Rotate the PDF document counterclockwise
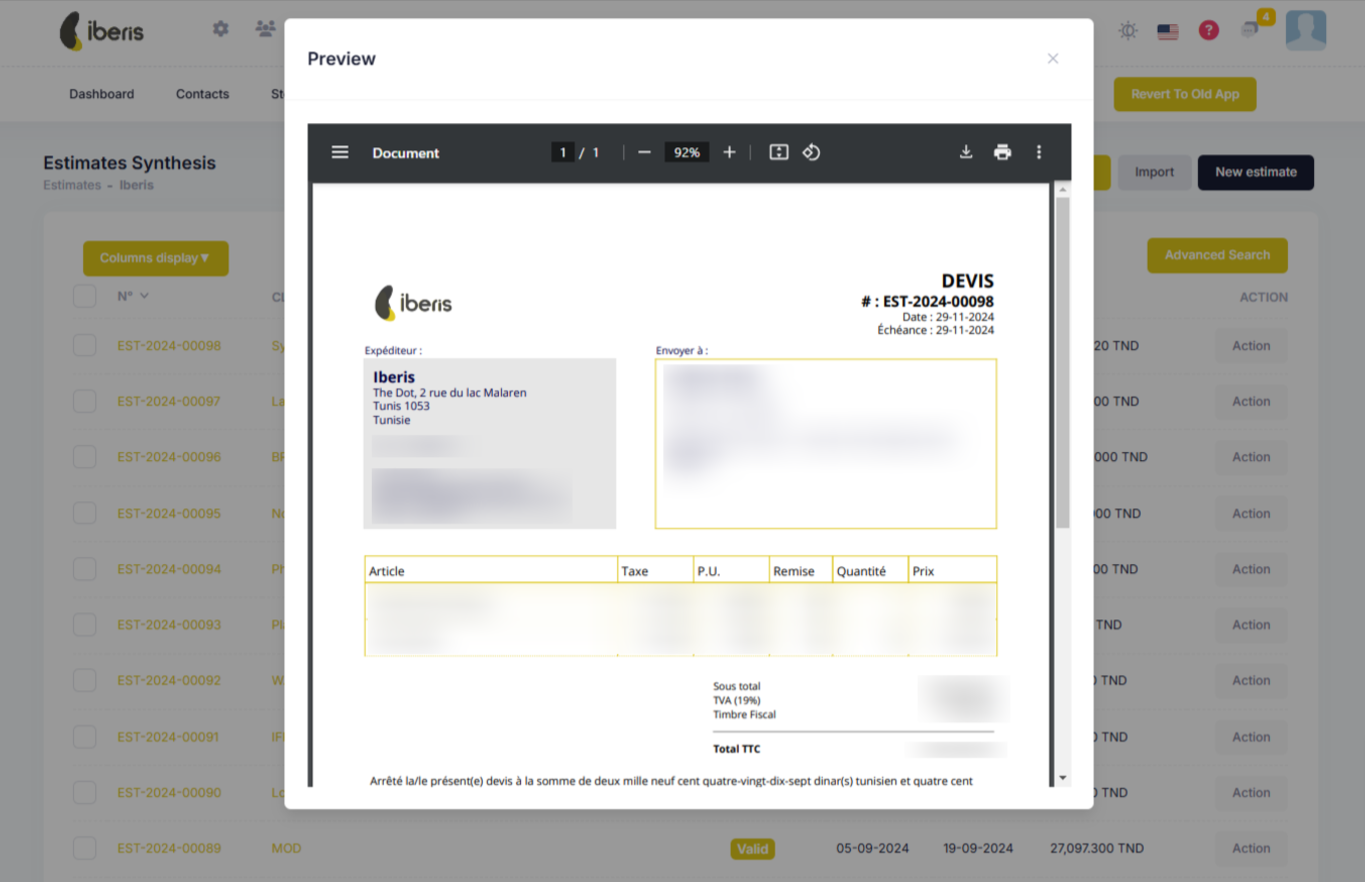Viewport: 1365px width, 882px height. [811, 153]
